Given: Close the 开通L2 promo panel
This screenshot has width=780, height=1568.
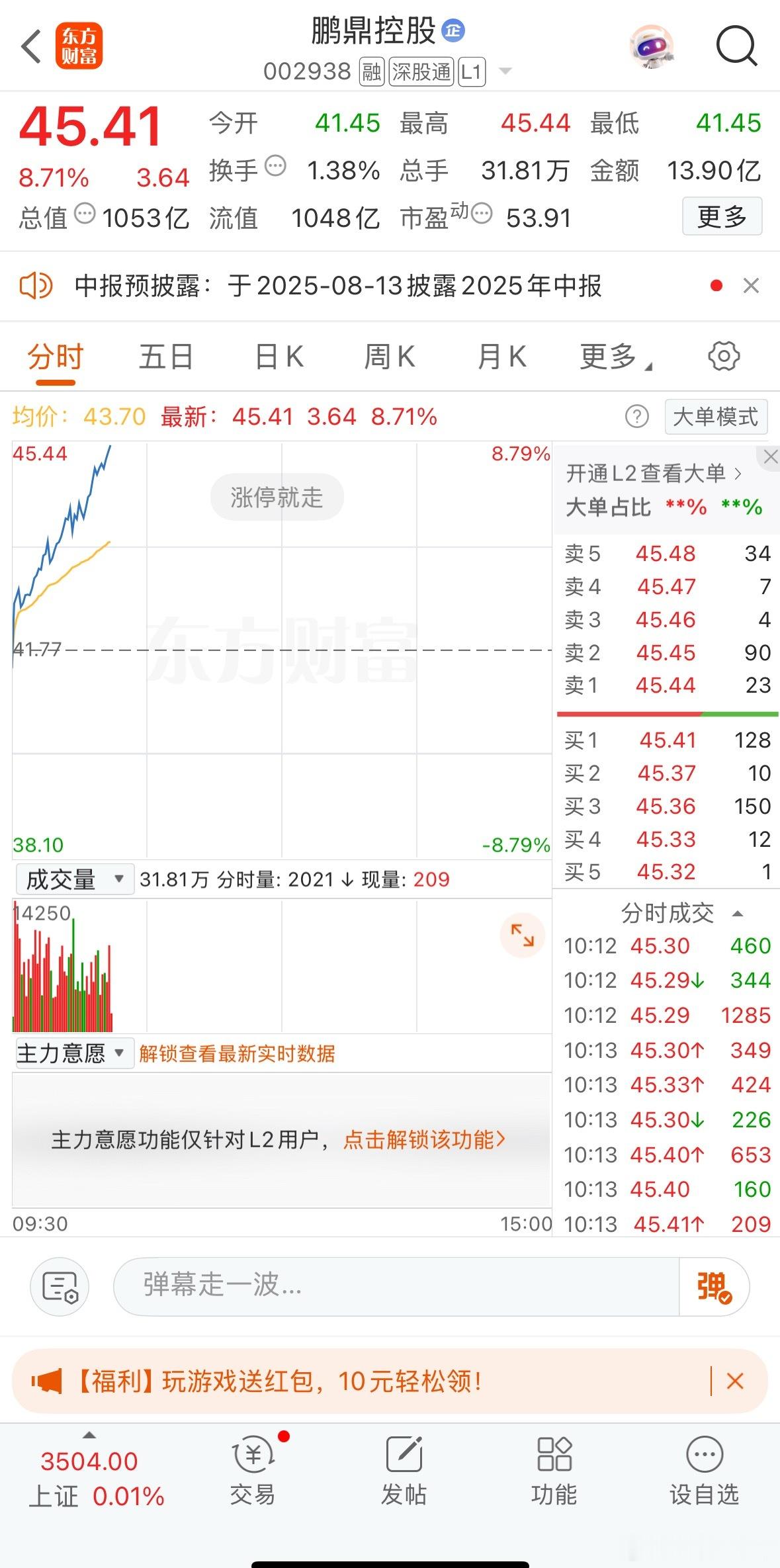Looking at the screenshot, I should pos(770,457).
